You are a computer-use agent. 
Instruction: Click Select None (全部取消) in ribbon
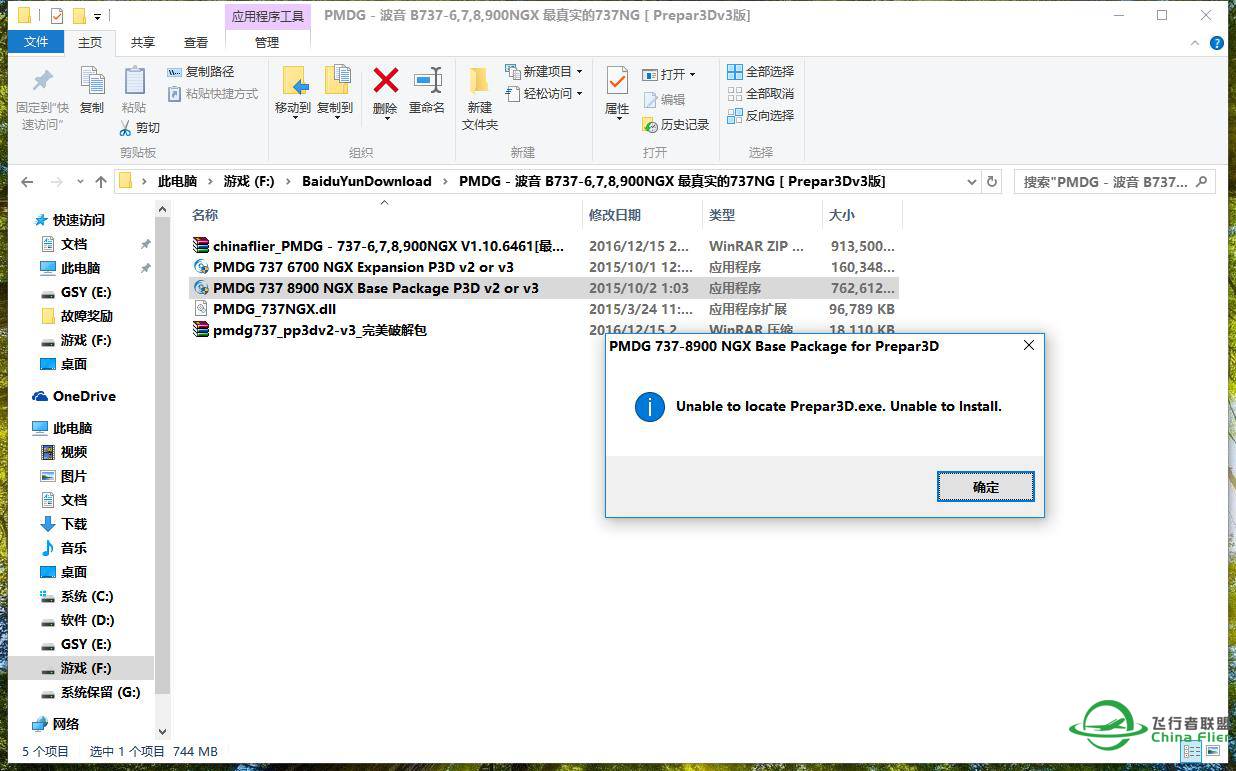pyautogui.click(x=760, y=94)
